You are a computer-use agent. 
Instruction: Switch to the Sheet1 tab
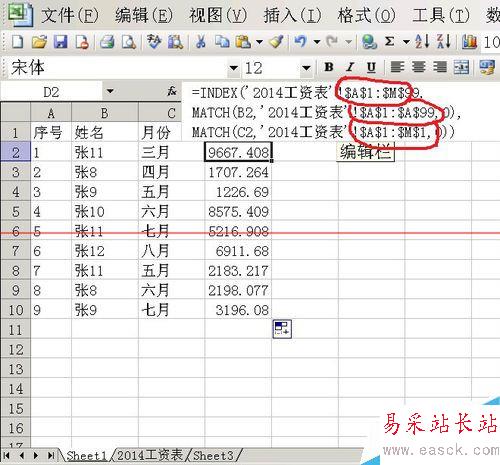[x=87, y=456]
